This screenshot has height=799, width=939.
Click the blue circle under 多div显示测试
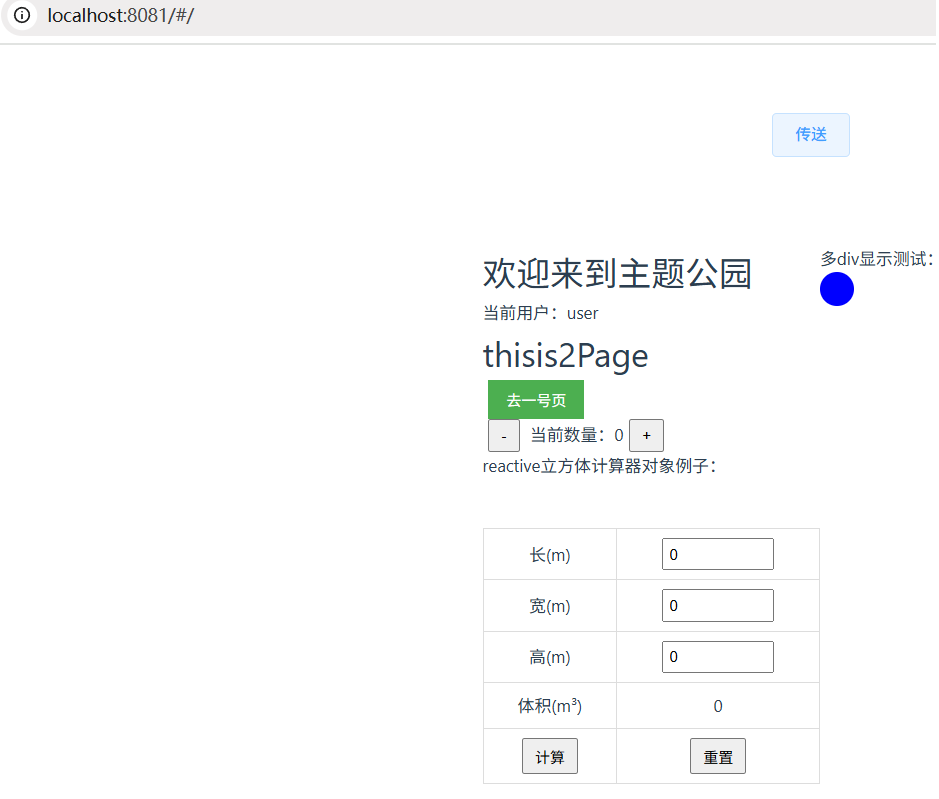(x=837, y=289)
